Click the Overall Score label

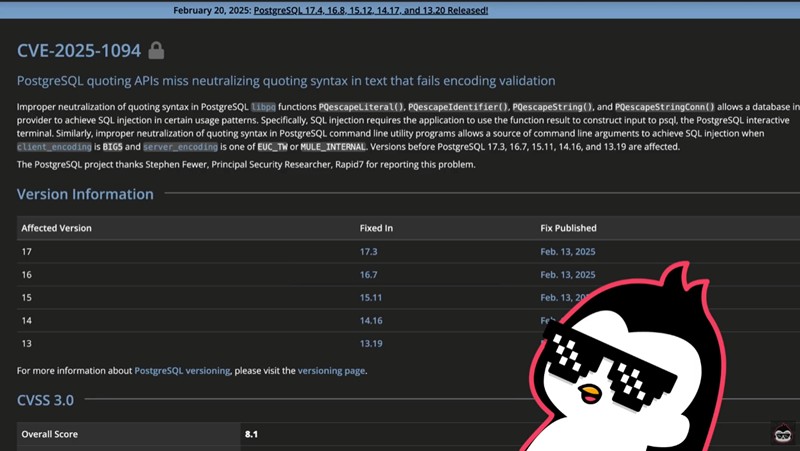[49, 434]
